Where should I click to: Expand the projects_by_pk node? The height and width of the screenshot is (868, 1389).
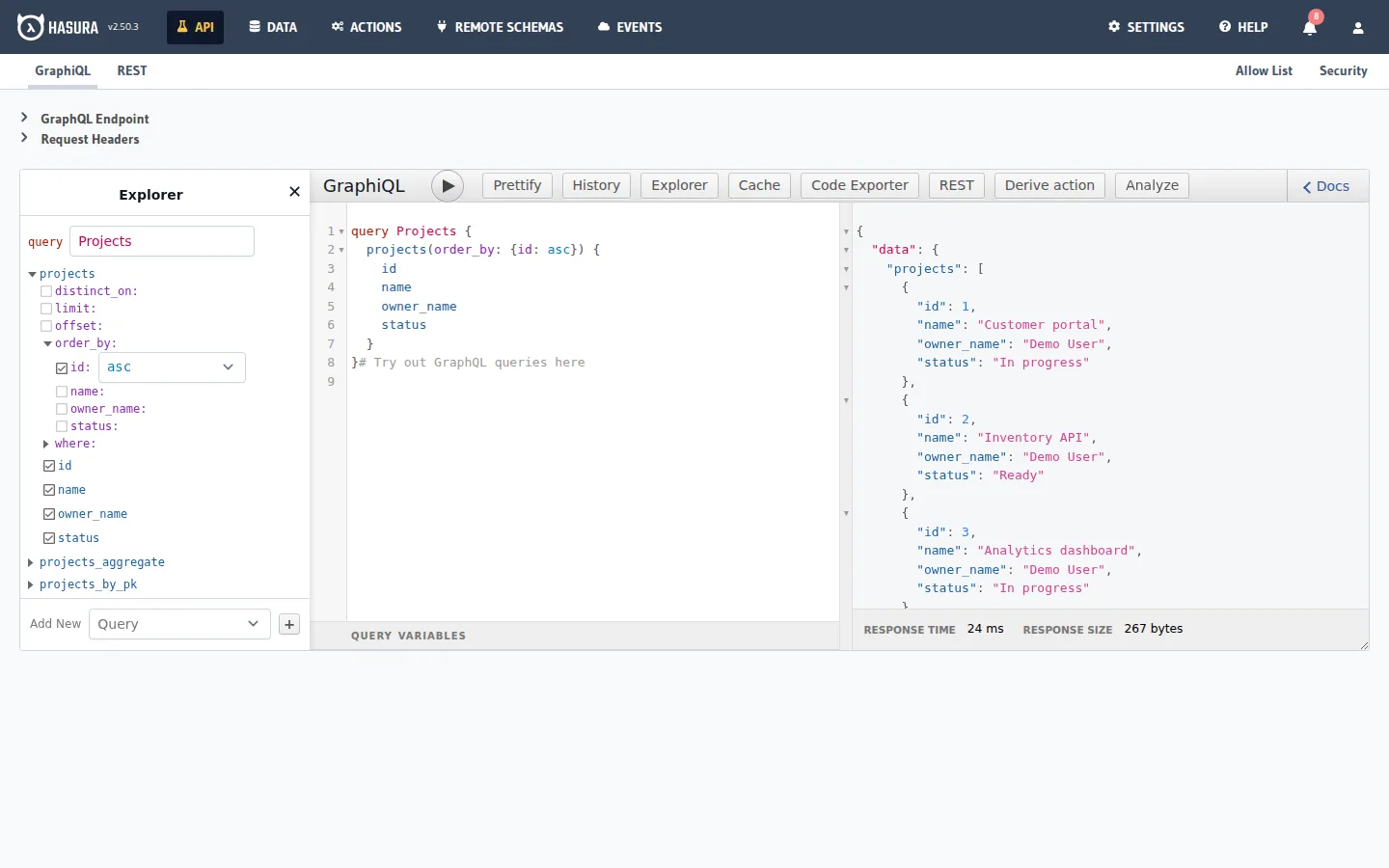pos(31,584)
